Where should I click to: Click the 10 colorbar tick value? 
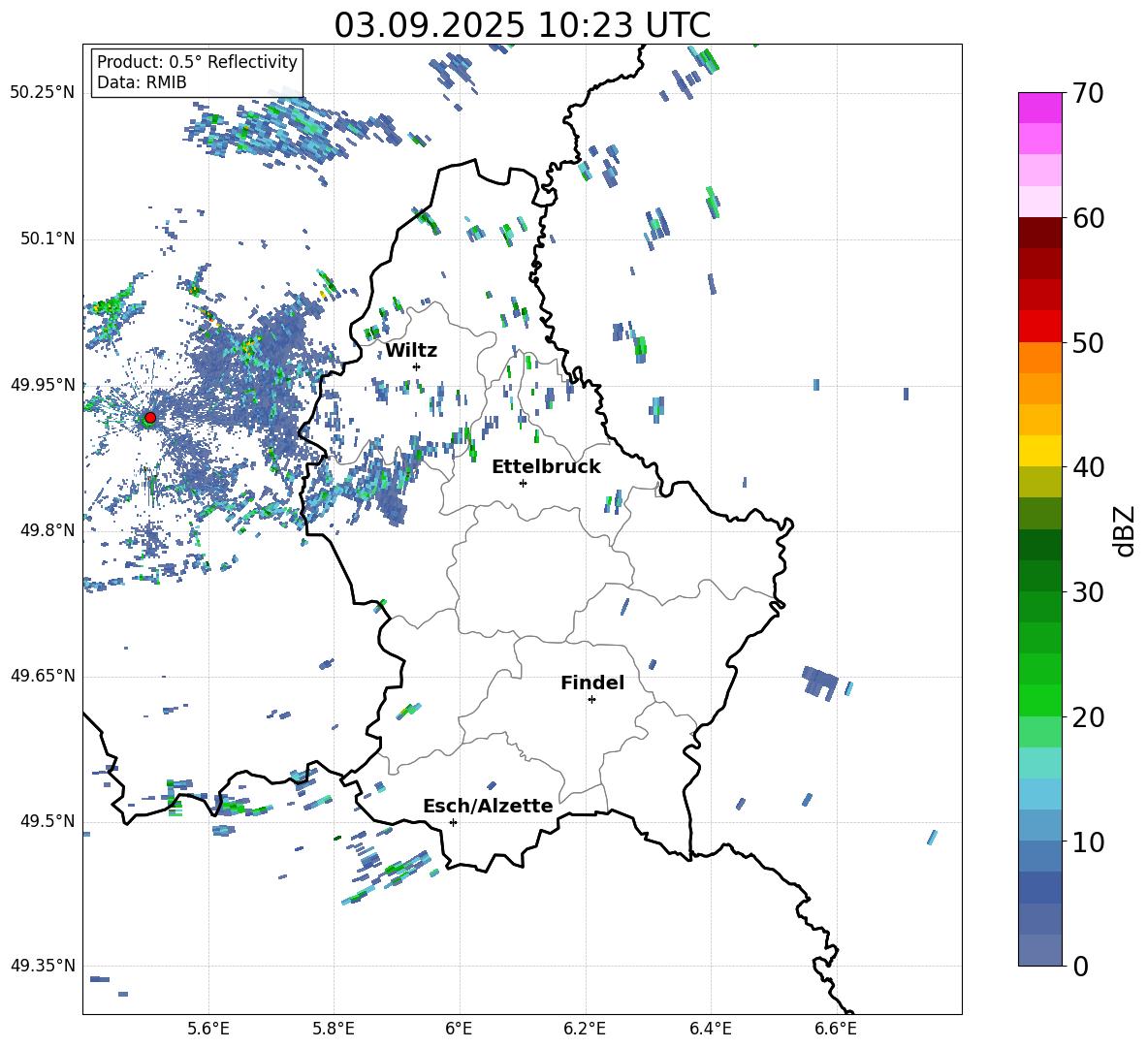tap(1088, 842)
